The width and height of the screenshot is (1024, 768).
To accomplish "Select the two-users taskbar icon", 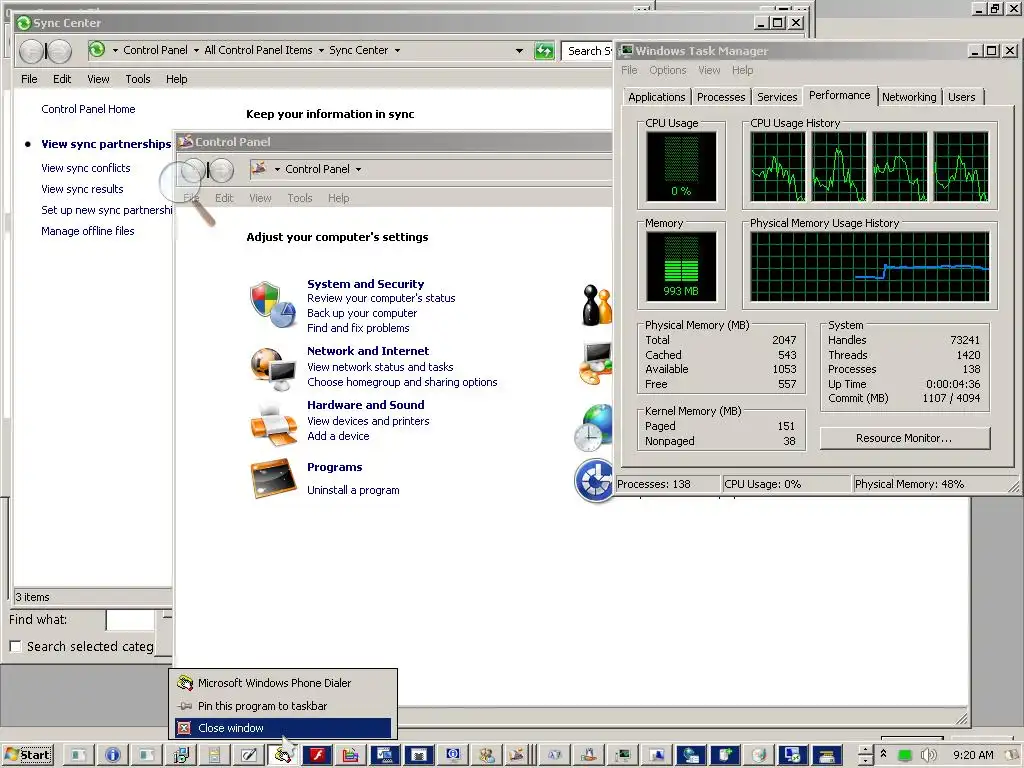I will [x=487, y=755].
